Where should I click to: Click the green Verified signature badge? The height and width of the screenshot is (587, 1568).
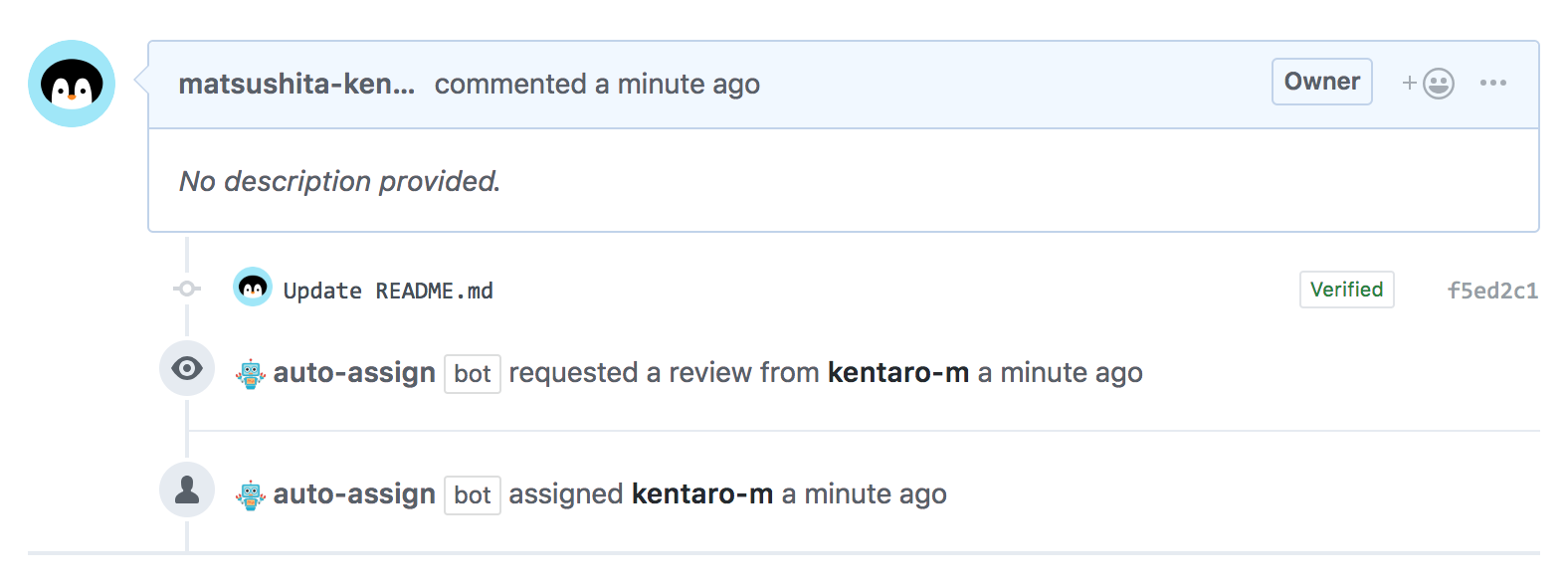click(1346, 290)
